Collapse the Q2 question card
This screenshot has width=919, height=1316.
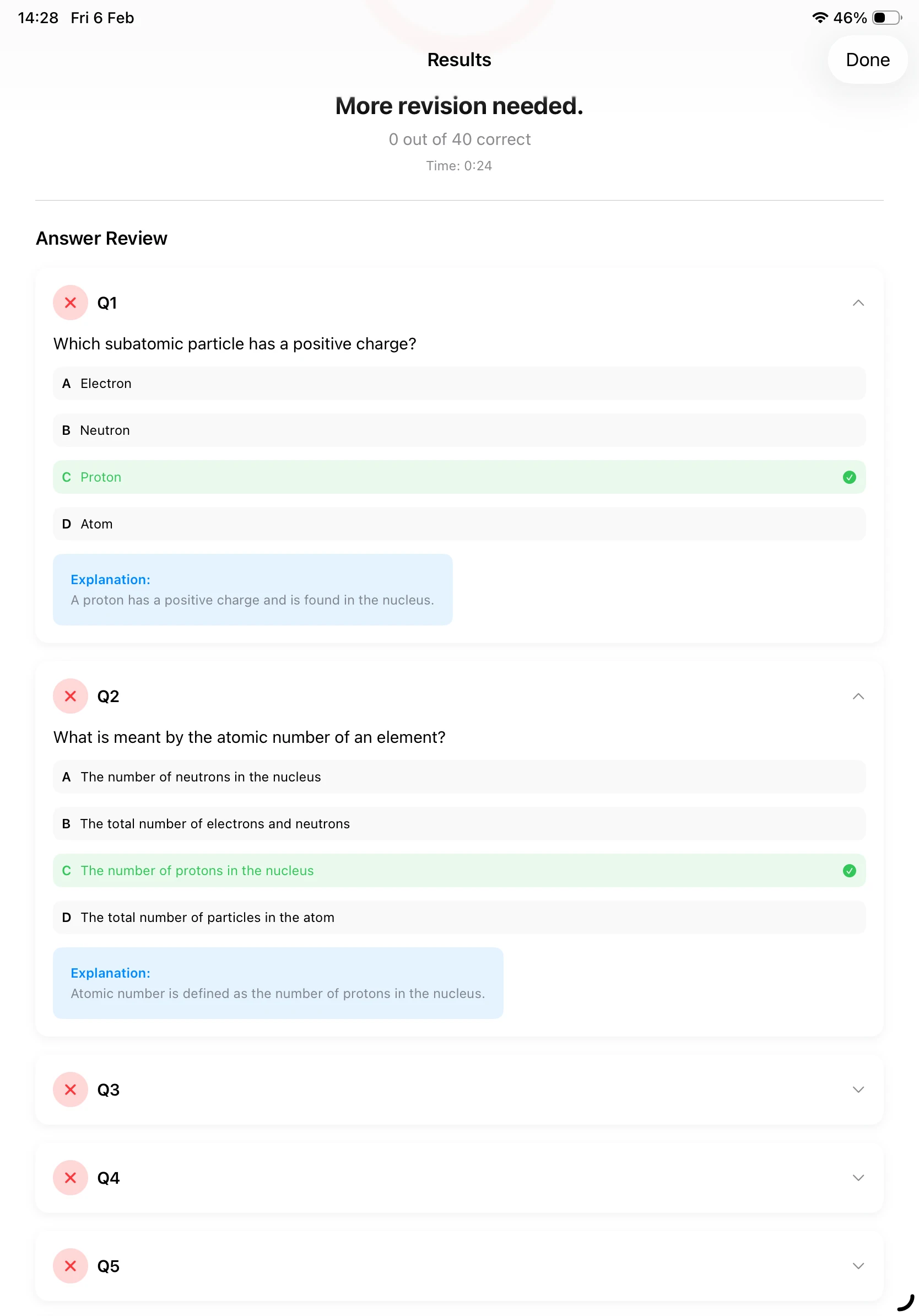[858, 696]
